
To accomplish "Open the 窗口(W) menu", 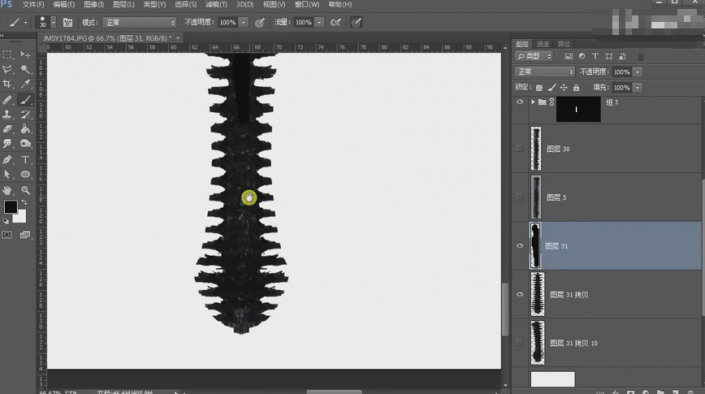I will 307,4.
